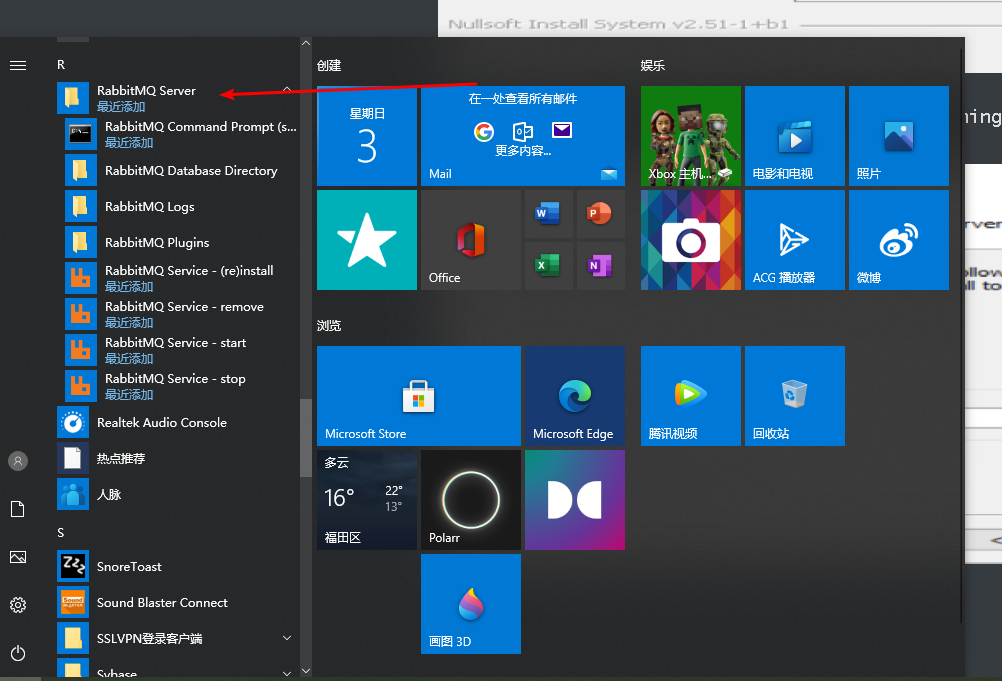Open the 回收站 Recycle Bin tile

pos(795,396)
